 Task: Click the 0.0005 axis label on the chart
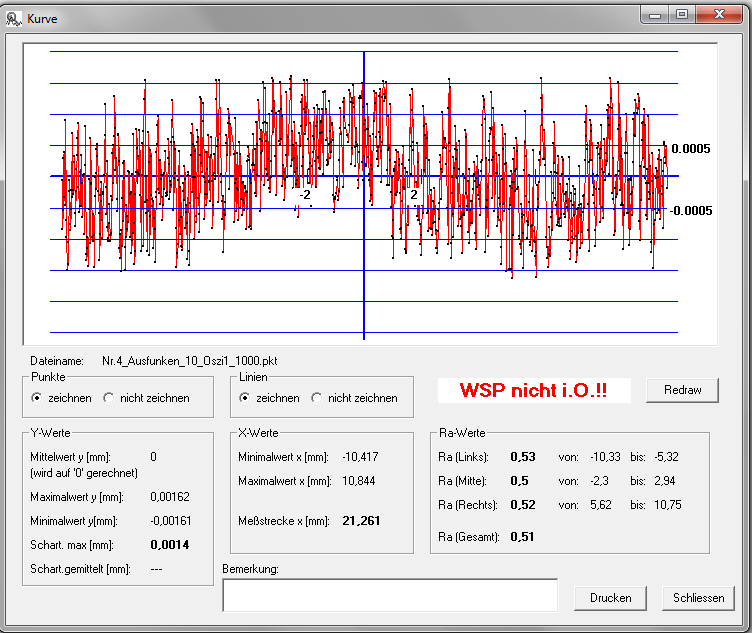690,149
